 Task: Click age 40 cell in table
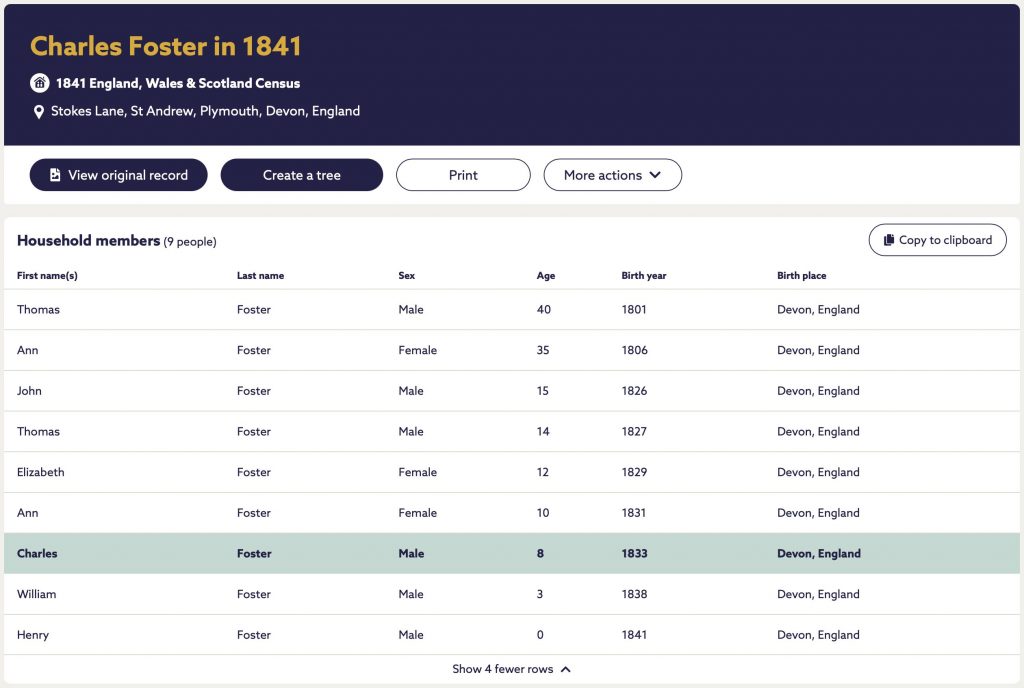543,309
